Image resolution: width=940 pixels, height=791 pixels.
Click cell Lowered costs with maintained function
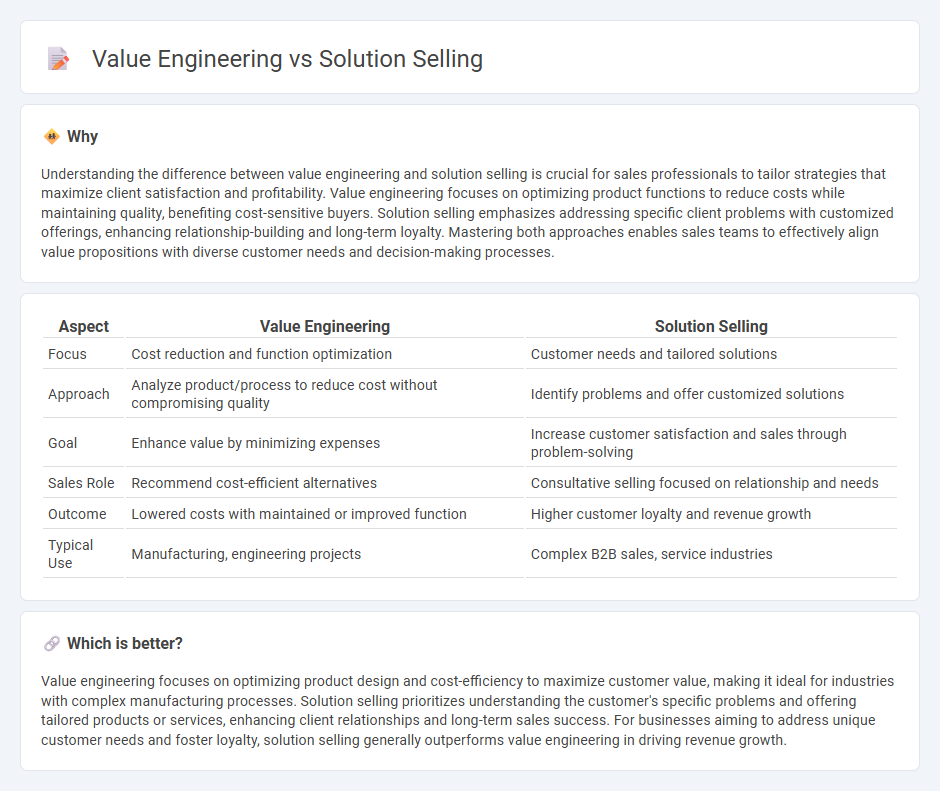click(325, 514)
